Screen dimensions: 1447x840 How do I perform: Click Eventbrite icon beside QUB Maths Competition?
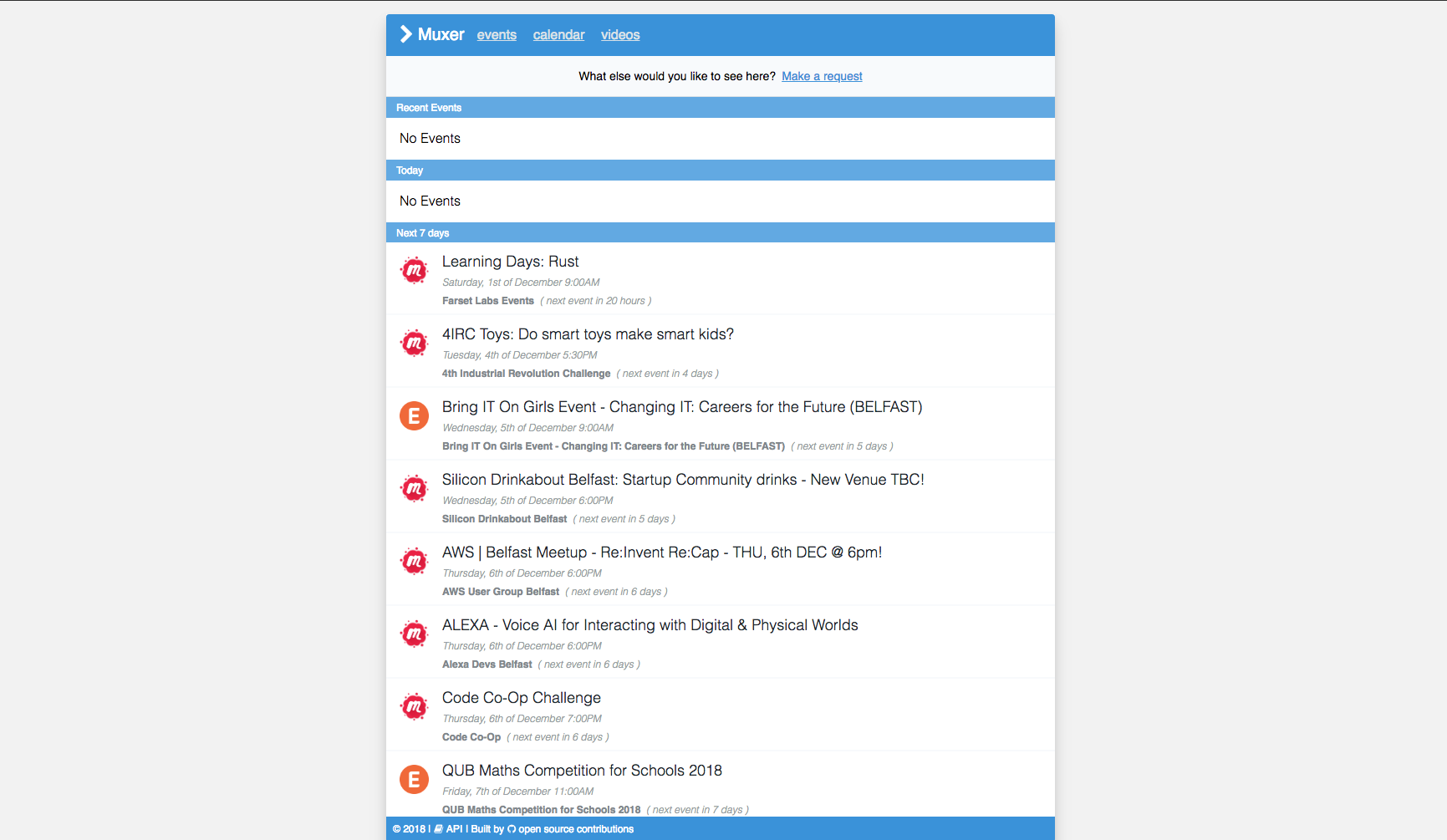tap(414, 780)
